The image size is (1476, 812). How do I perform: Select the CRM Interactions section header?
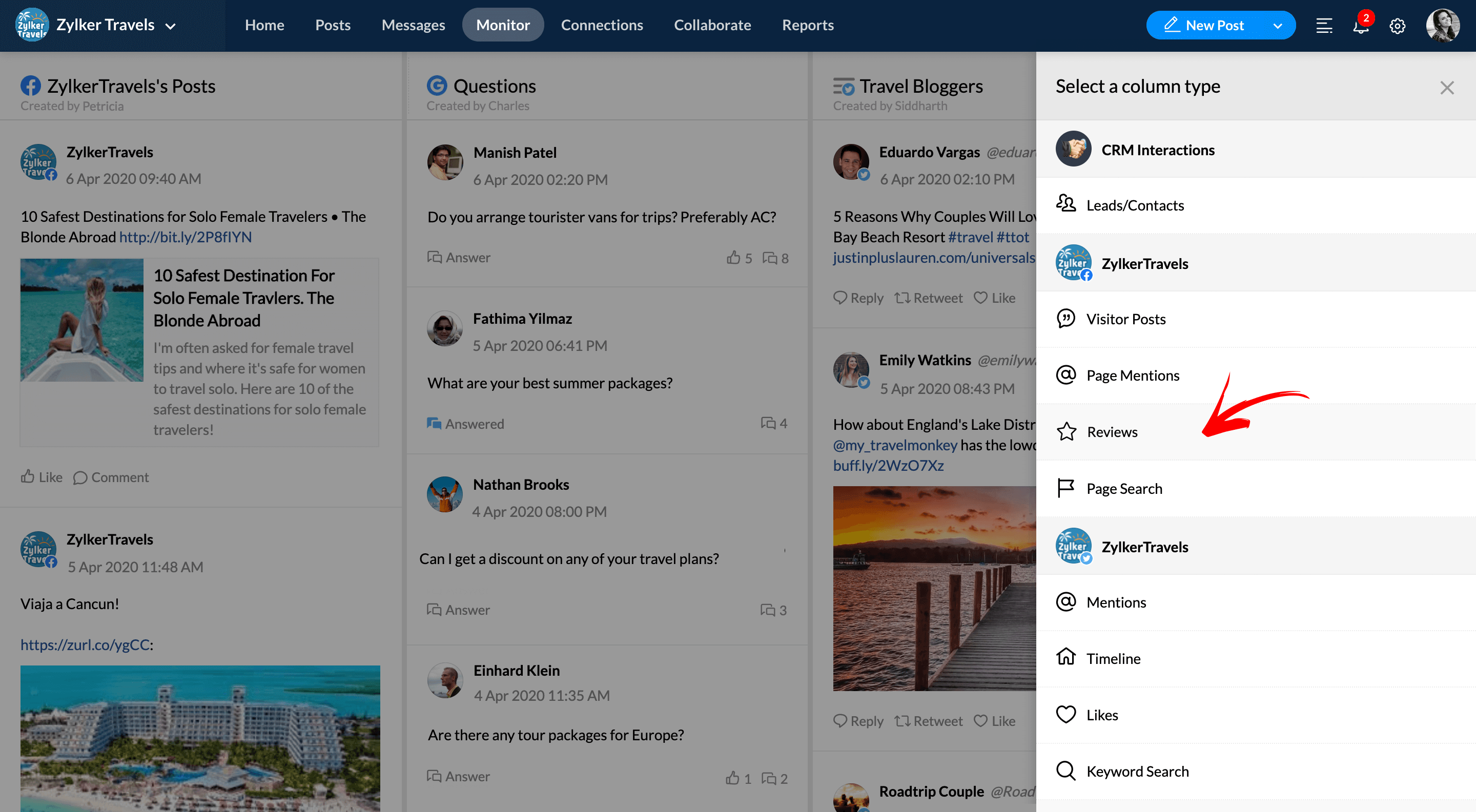pos(1157,150)
